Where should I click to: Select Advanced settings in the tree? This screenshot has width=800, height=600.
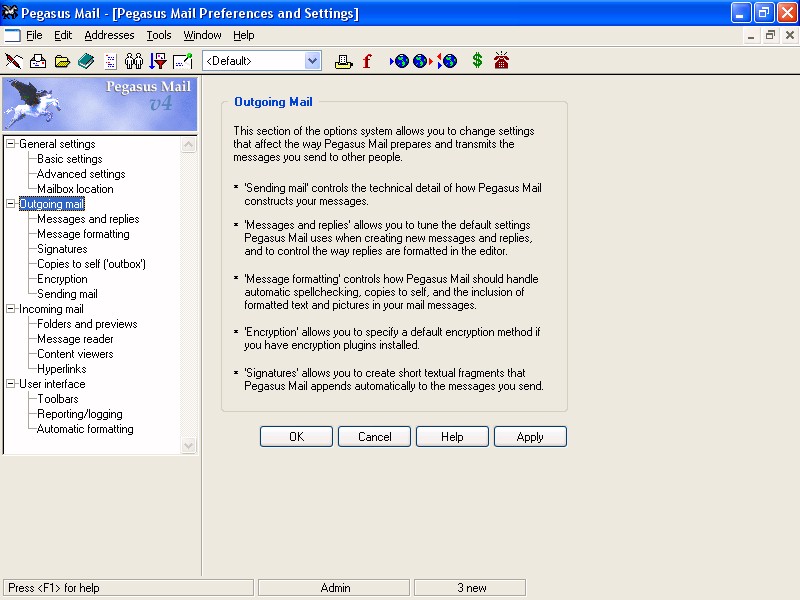[81, 174]
